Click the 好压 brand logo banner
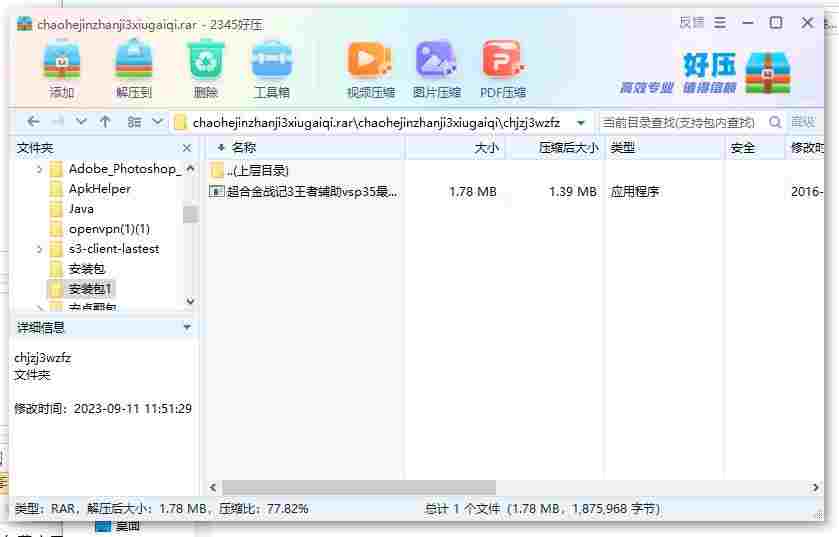This screenshot has height=537, width=839. (705, 73)
